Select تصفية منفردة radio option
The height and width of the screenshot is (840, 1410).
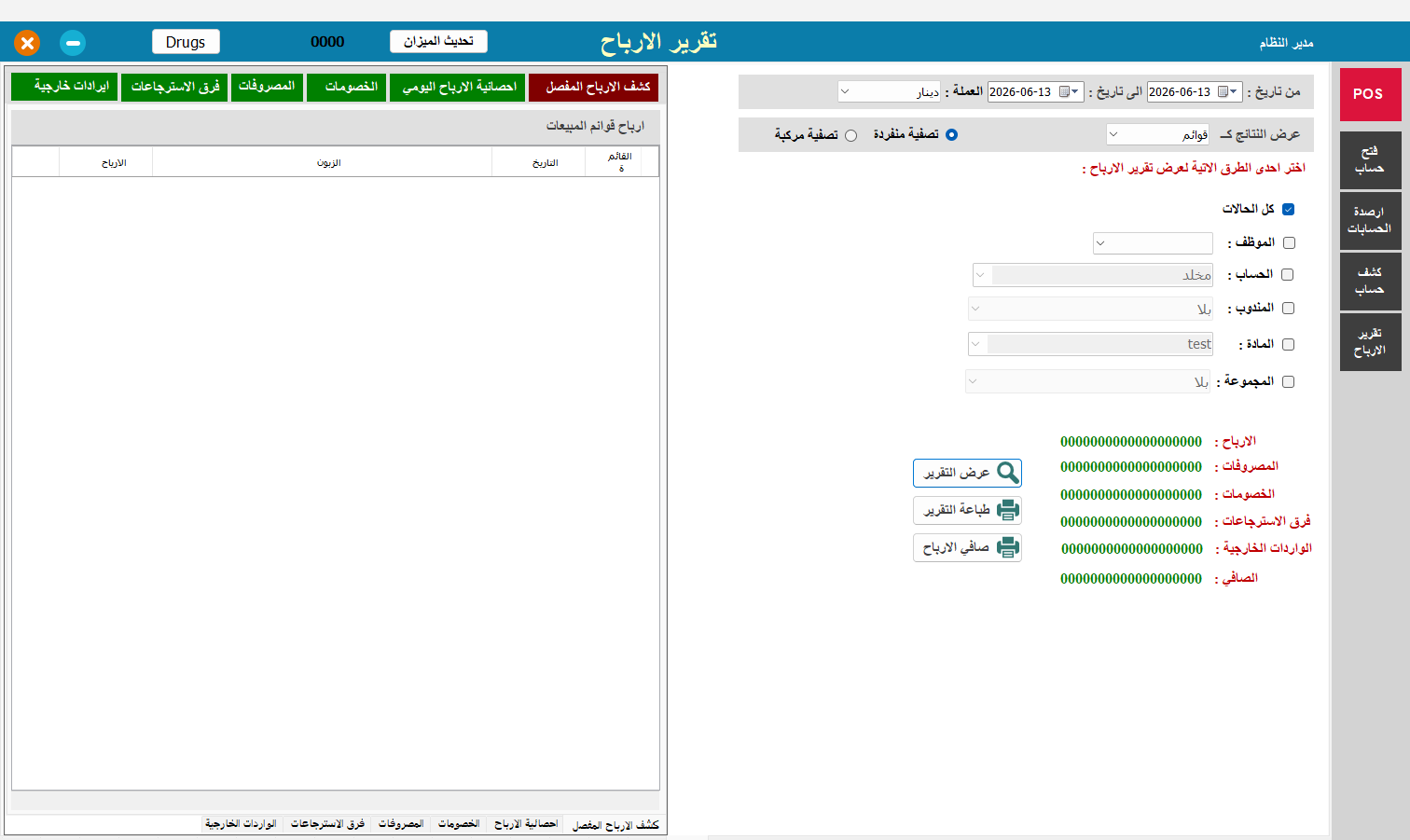[951, 134]
